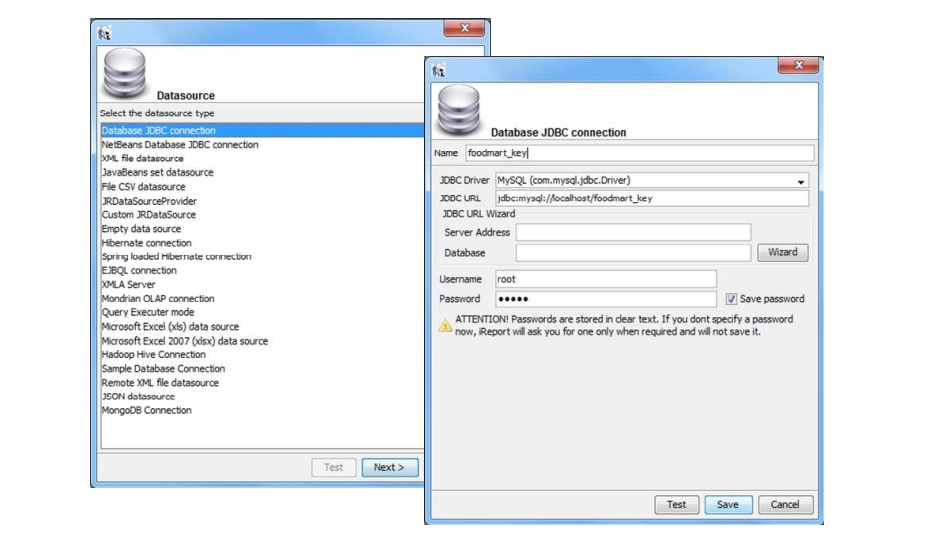Click the Password field
Screen dimensions: 932x547
click(x=606, y=298)
